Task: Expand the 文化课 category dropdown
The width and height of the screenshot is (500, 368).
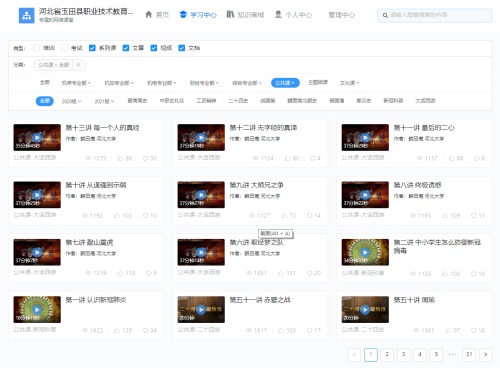Action: click(349, 83)
